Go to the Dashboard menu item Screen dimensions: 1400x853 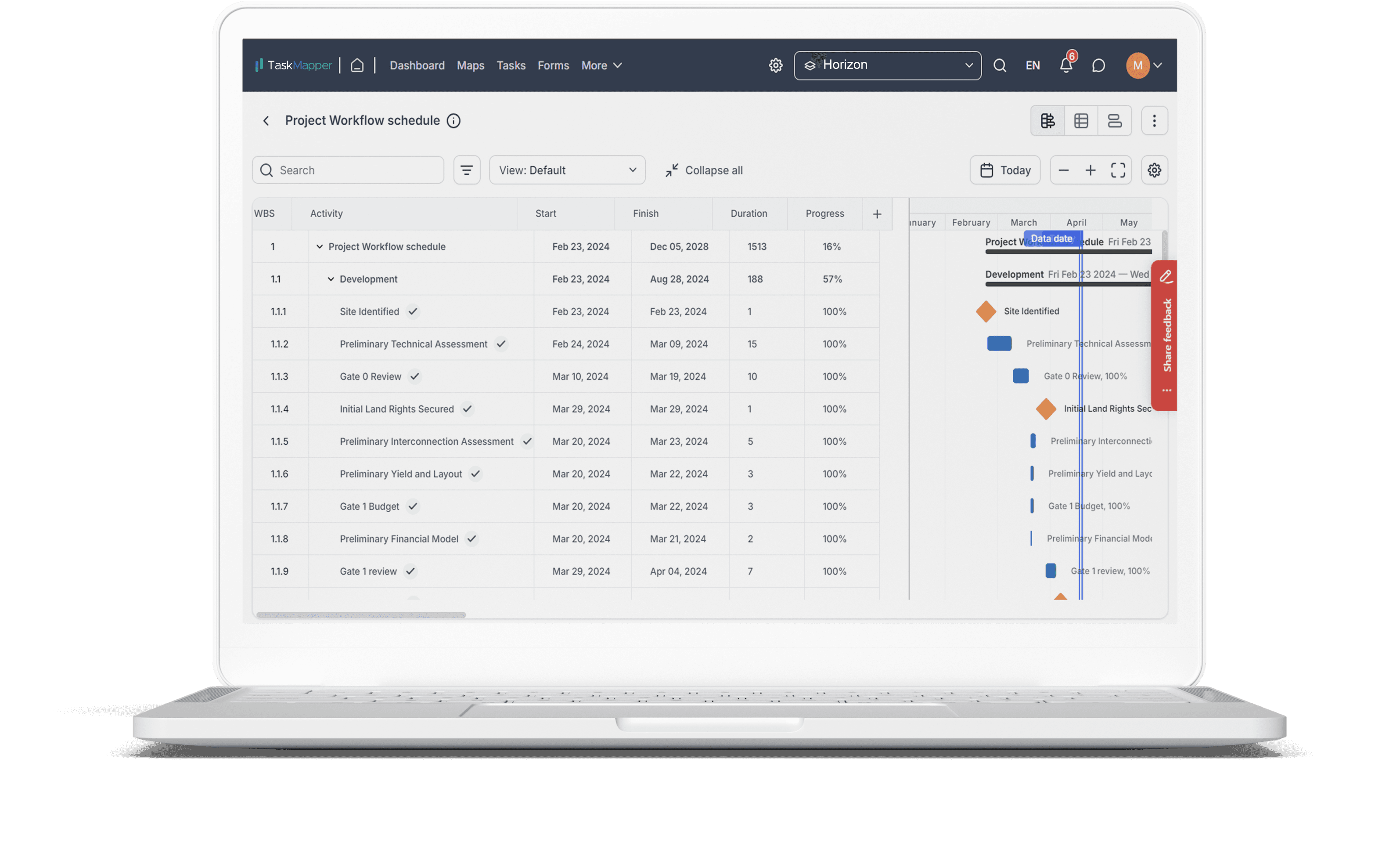click(x=417, y=65)
